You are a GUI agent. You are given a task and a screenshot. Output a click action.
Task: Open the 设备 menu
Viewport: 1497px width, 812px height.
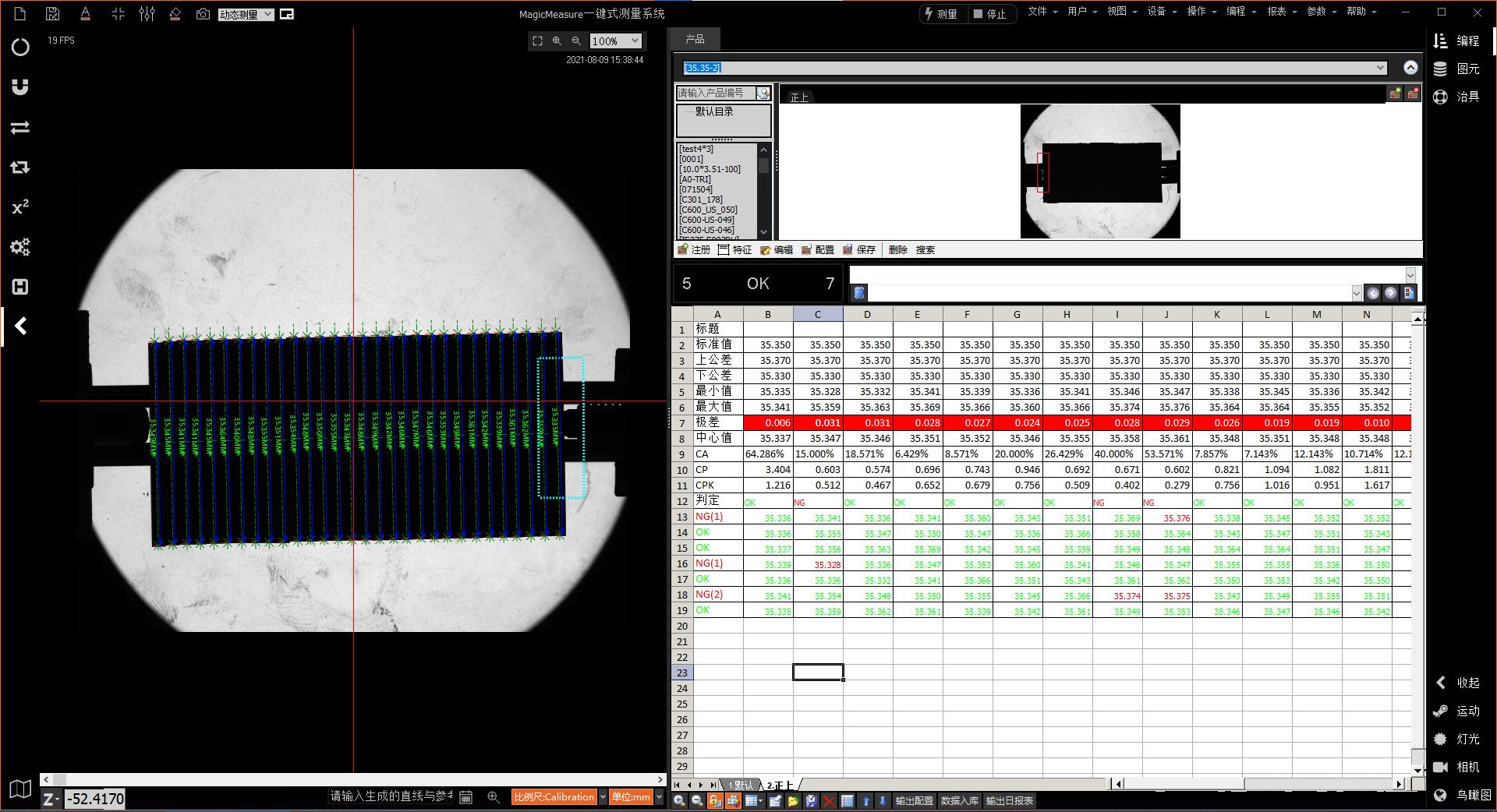pos(1162,12)
